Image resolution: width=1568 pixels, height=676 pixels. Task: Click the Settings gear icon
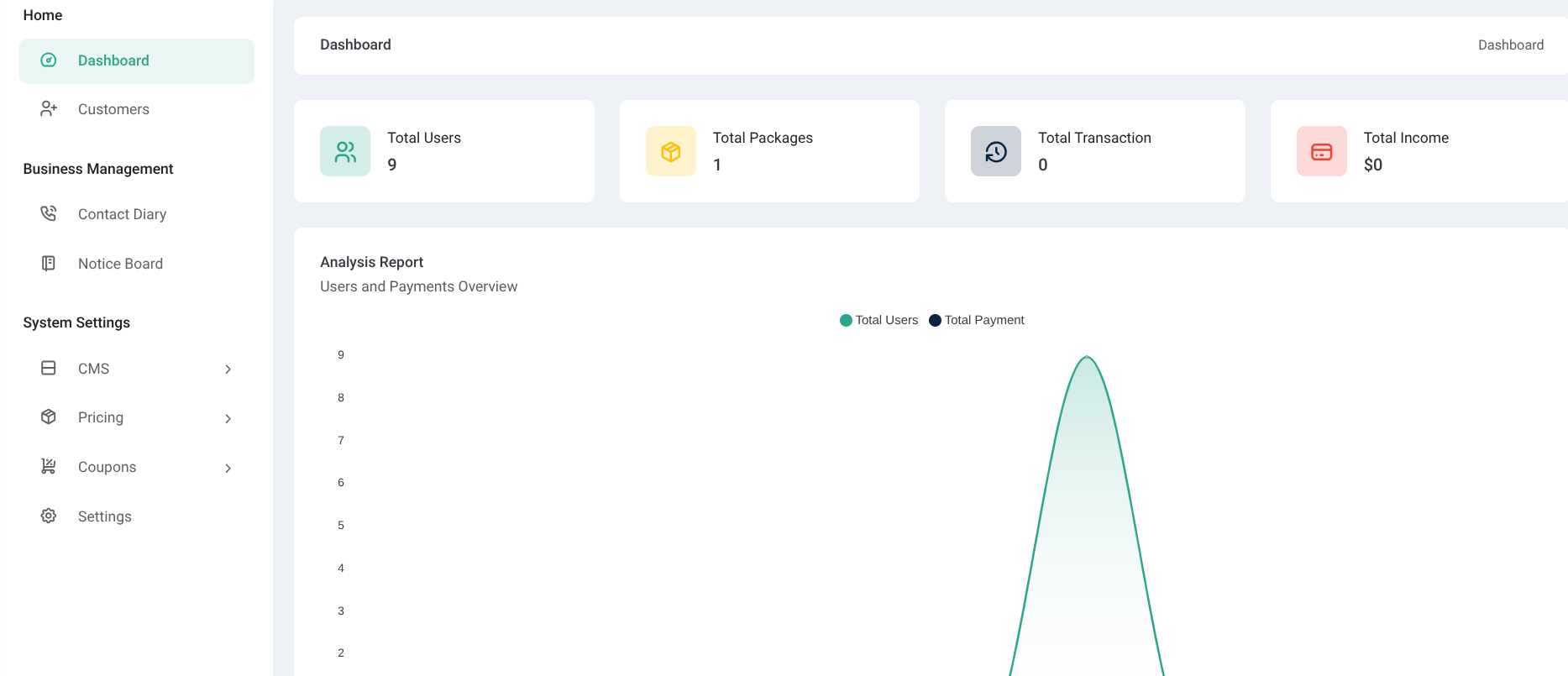[49, 516]
